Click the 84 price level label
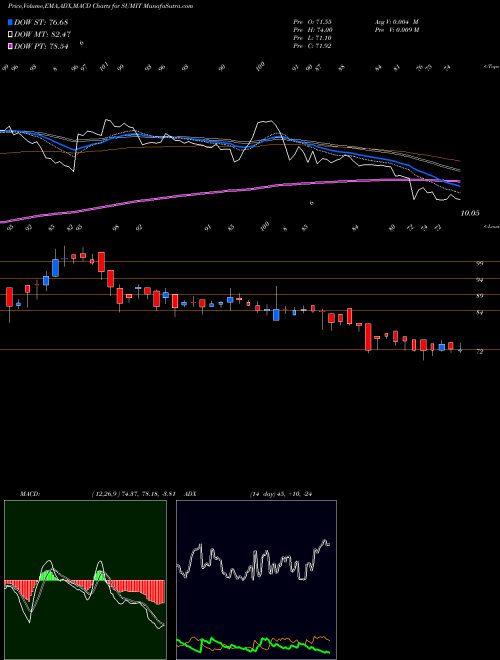The width and height of the screenshot is (500, 660). tap(479, 313)
